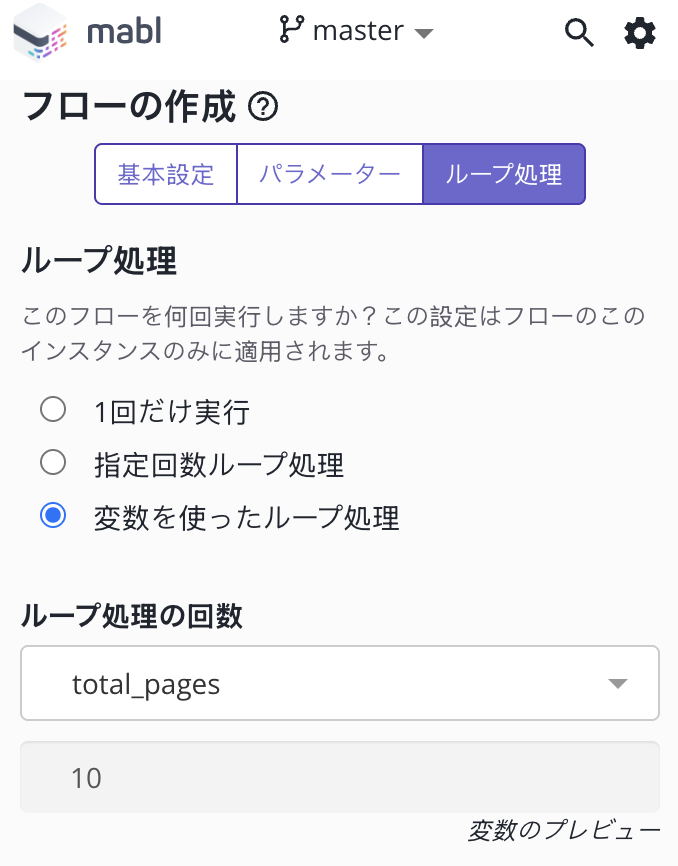678x866 pixels.
Task: Select the ループ処理 tab
Action: pyautogui.click(x=504, y=174)
